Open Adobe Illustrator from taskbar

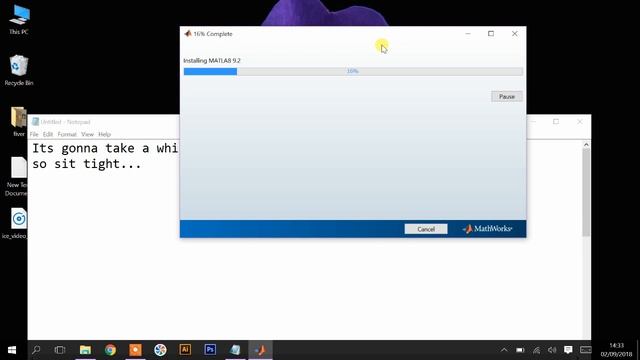click(185, 350)
